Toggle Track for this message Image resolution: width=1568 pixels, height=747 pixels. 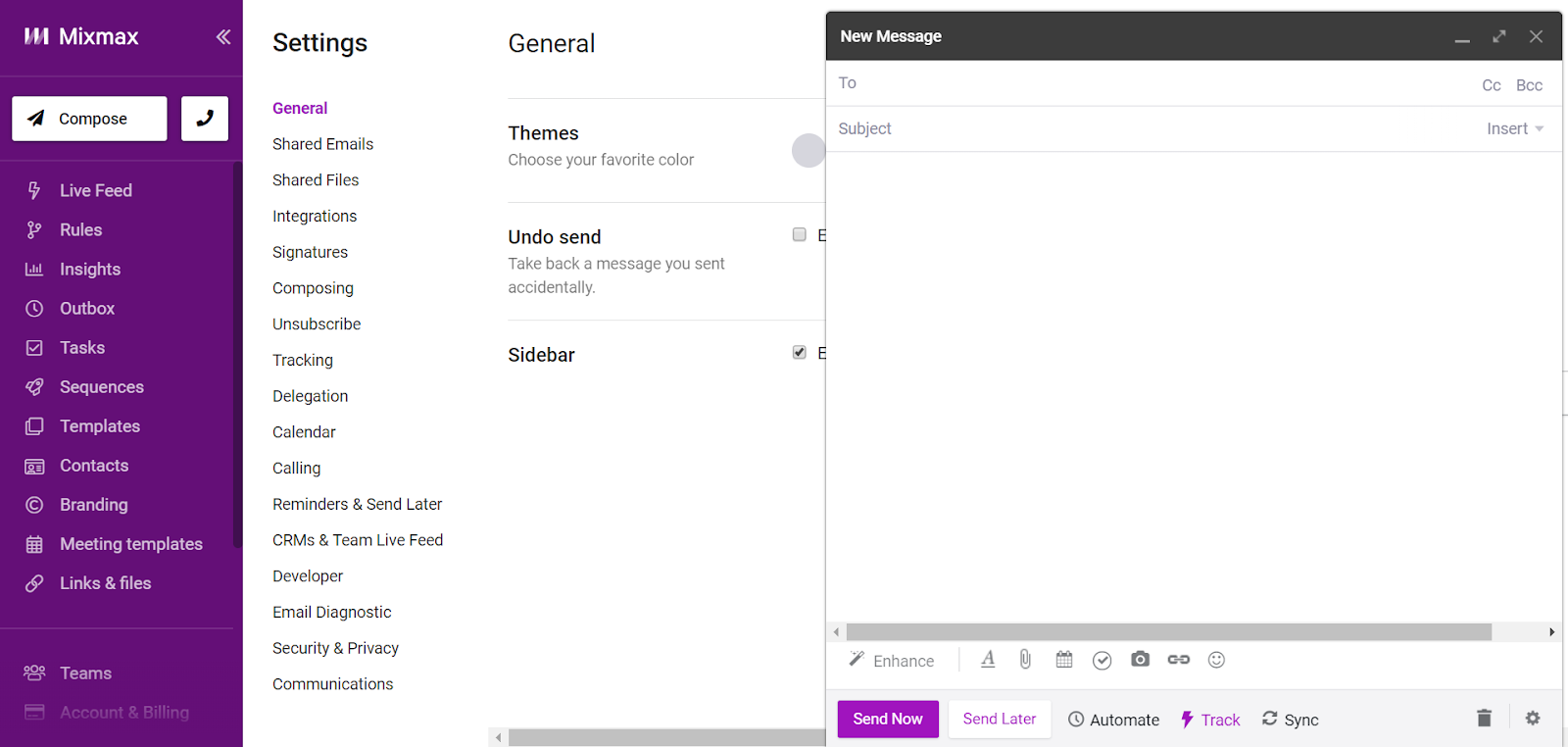[x=1210, y=720]
